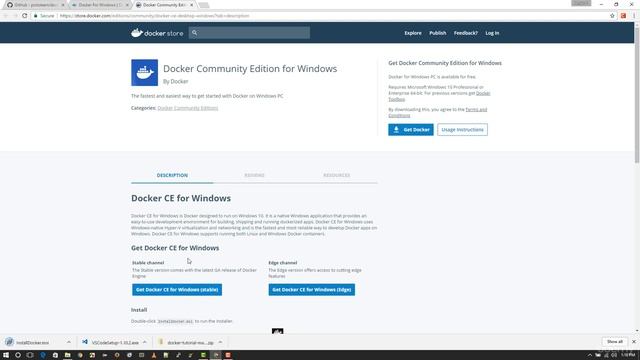Image resolution: width=640 pixels, height=360 pixels.
Task: Reload the page with the refresh icon
Action: point(24,16)
